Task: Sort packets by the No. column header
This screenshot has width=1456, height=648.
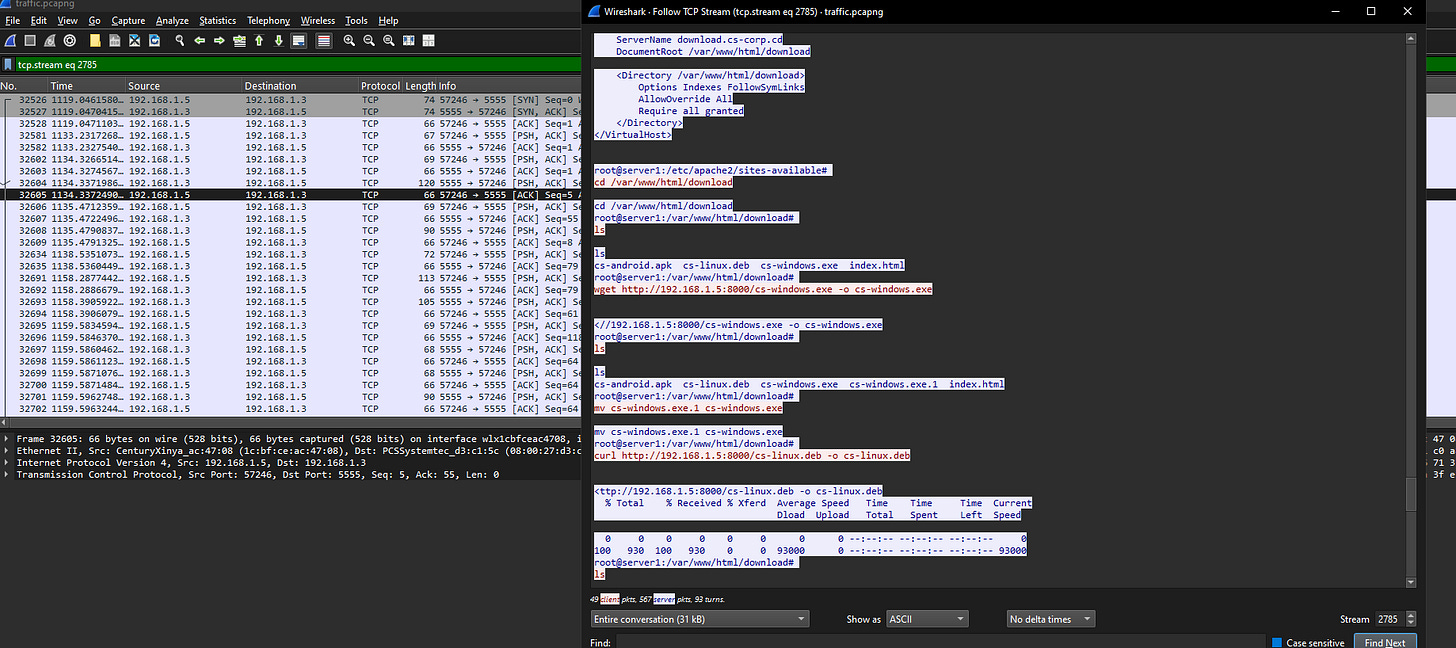Action: click(x=24, y=86)
